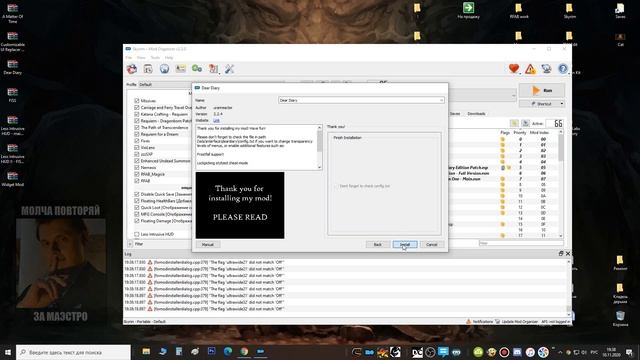Click the Tools toolbar icon with dropdown arrow
Viewport: 640px width, 360px height.
pos(213,69)
